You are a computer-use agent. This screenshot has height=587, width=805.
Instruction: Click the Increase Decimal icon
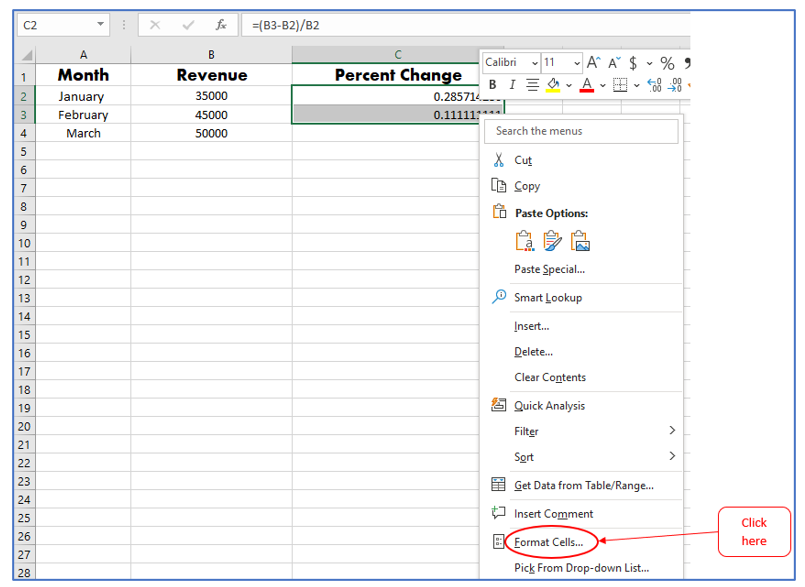(x=654, y=85)
